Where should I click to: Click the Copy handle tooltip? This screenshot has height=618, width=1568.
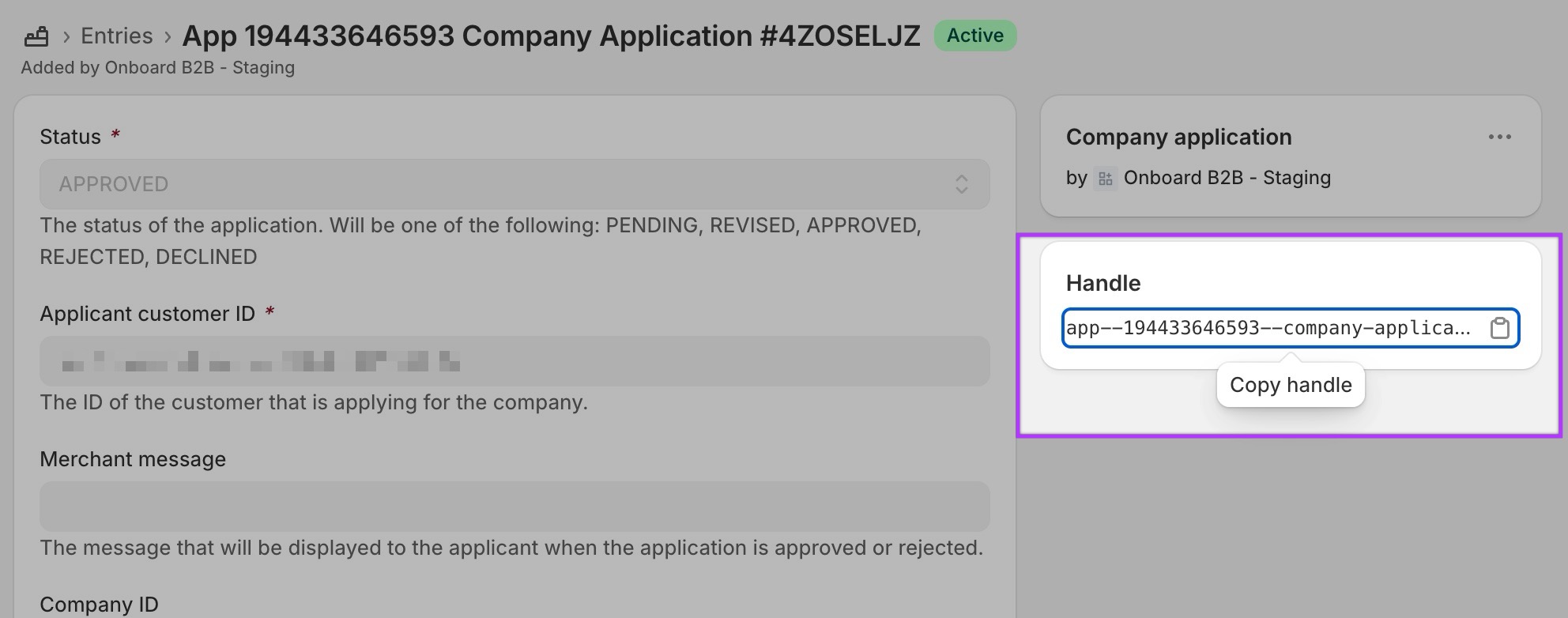[x=1291, y=385]
